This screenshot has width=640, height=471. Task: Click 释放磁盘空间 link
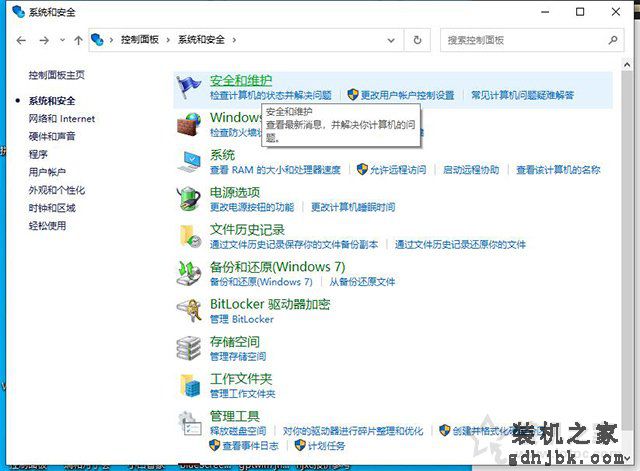238,431
